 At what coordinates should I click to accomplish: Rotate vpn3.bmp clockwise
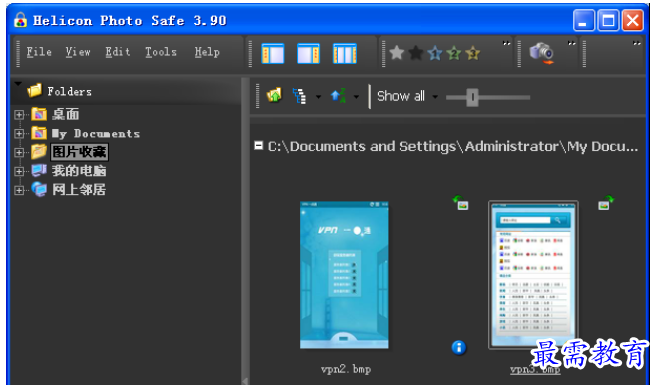coord(606,203)
